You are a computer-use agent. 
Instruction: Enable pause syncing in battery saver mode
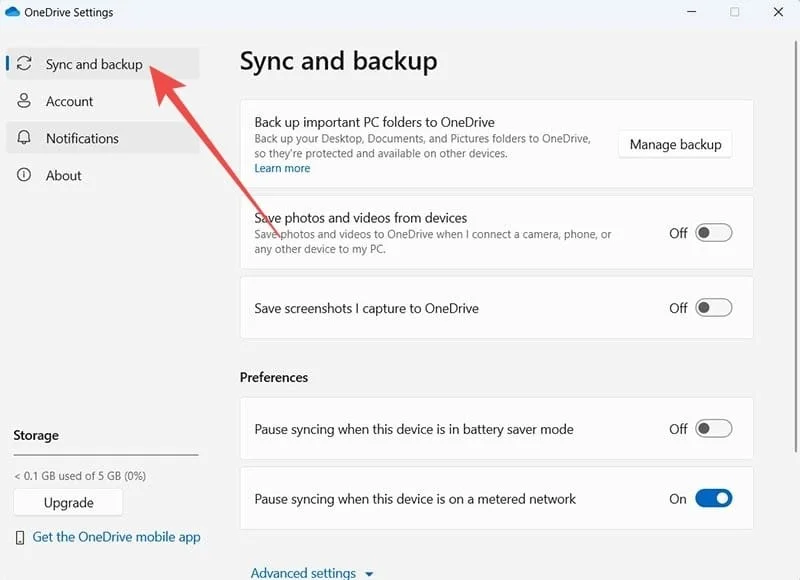click(713, 428)
